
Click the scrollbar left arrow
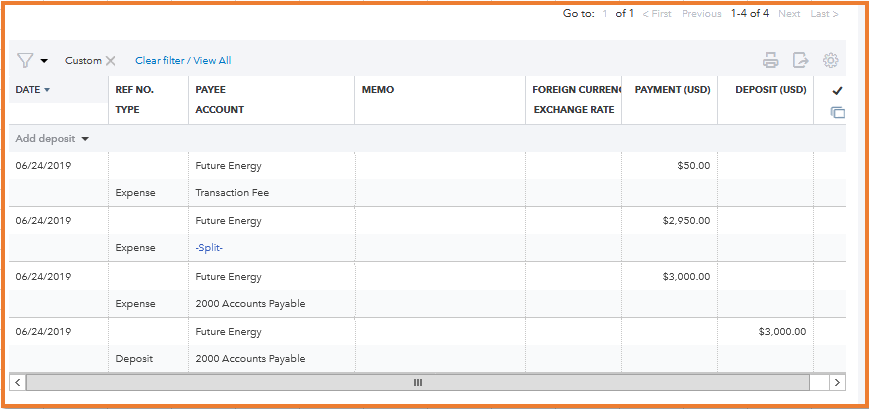(x=18, y=382)
